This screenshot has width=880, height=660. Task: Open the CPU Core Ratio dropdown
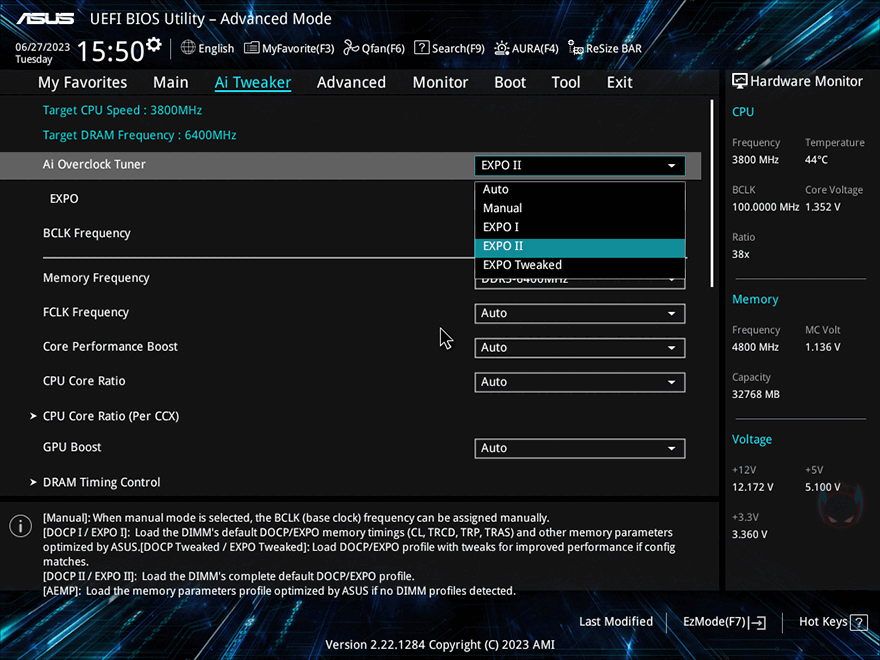pyautogui.click(x=580, y=382)
